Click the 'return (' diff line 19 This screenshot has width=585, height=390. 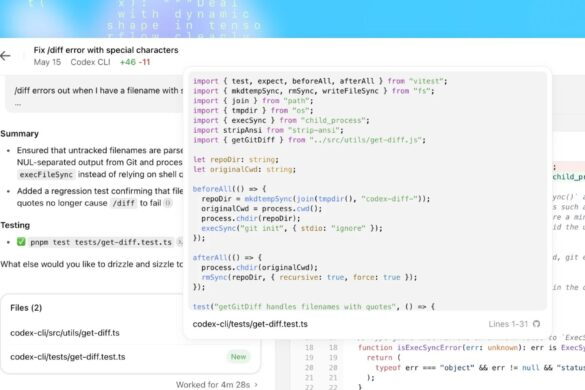384,358
